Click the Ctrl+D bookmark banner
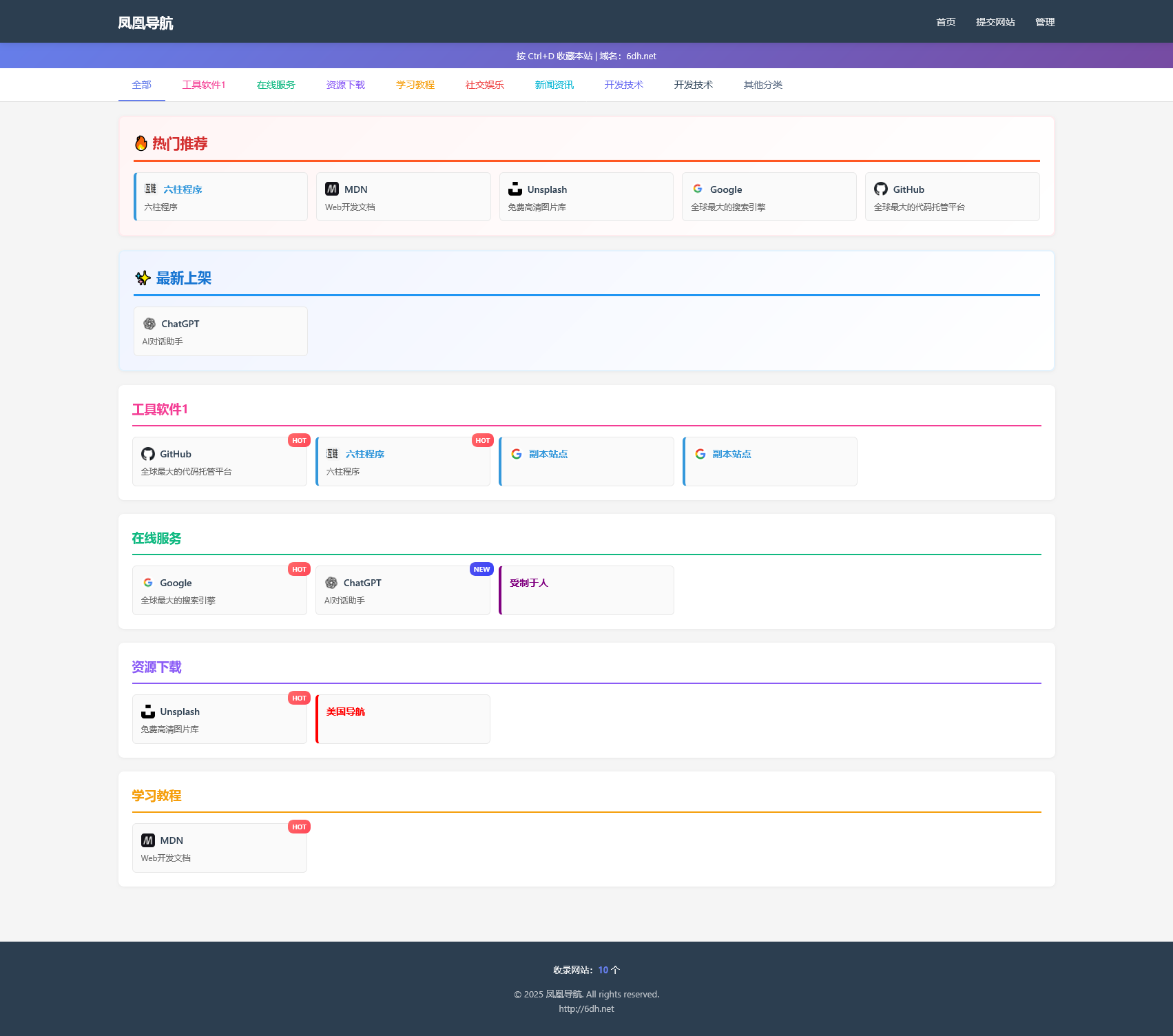Viewport: 1173px width, 1036px height. click(x=586, y=56)
